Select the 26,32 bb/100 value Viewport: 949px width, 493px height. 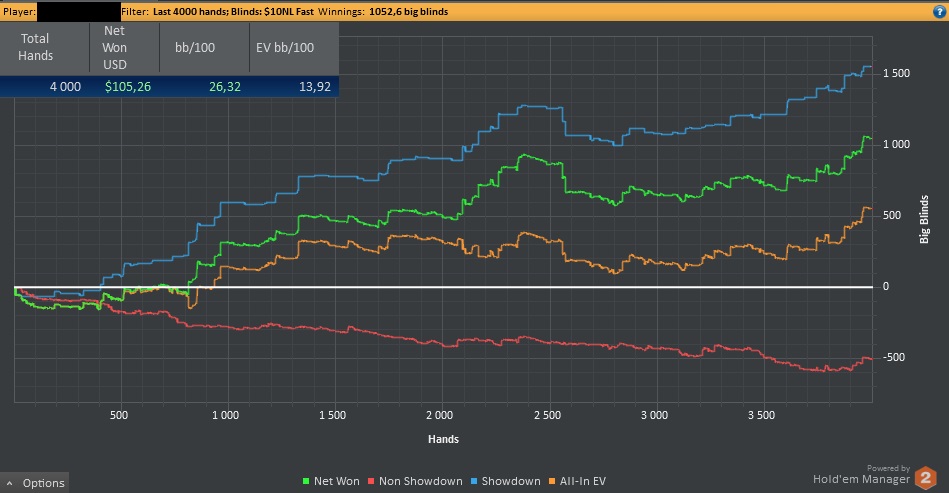pos(225,87)
